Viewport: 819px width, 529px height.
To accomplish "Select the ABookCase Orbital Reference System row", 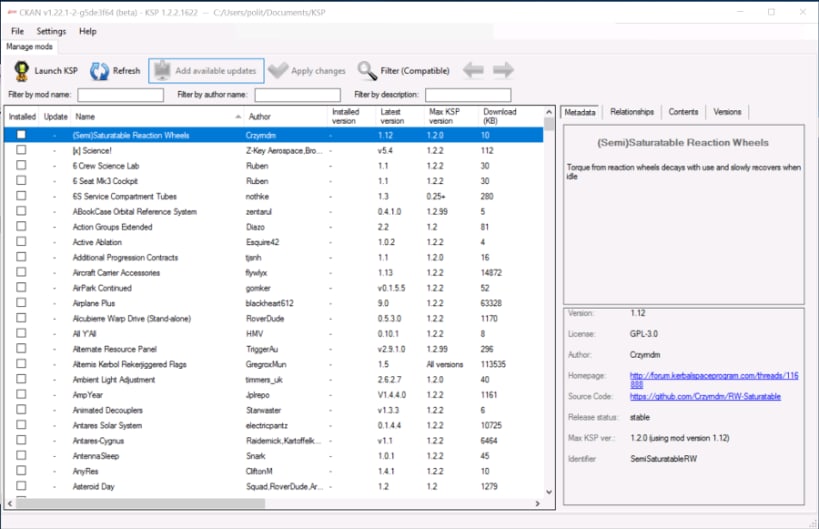I will coord(274,211).
